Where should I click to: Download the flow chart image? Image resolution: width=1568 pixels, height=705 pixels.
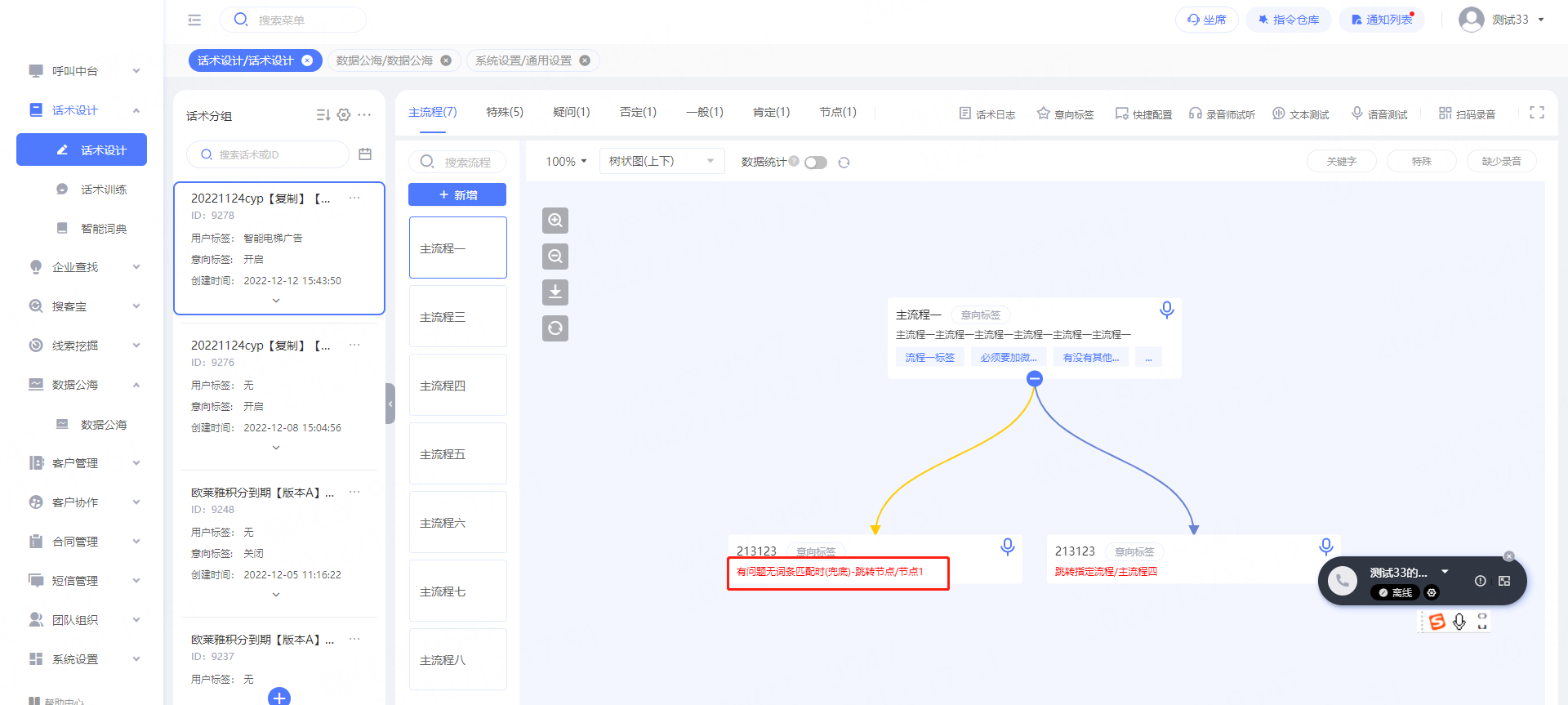pyautogui.click(x=555, y=292)
